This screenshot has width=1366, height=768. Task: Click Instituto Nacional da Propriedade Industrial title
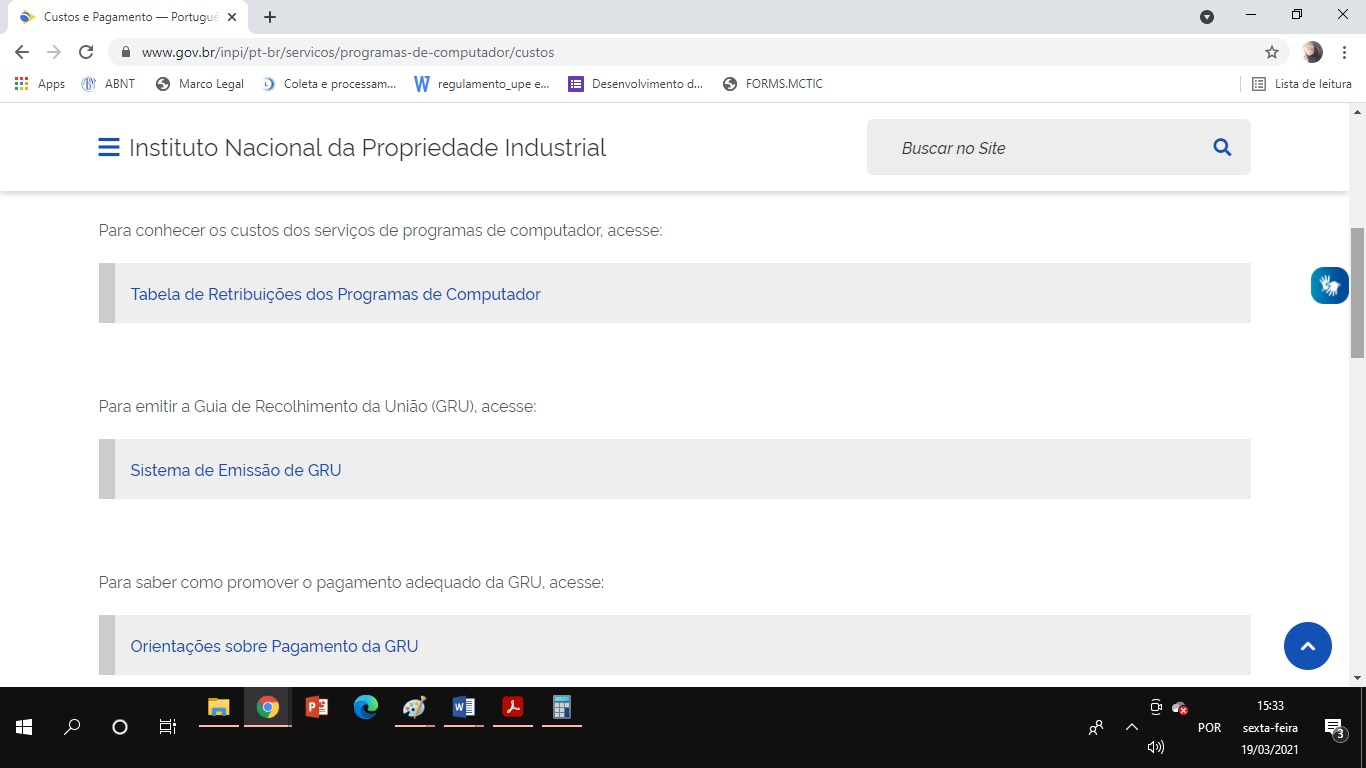click(367, 147)
